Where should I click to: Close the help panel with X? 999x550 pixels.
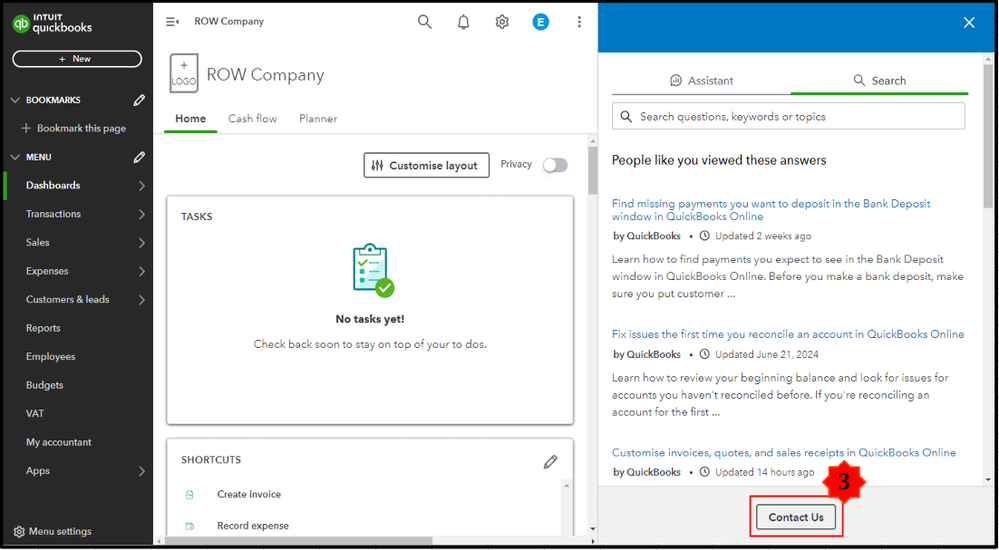tap(969, 22)
